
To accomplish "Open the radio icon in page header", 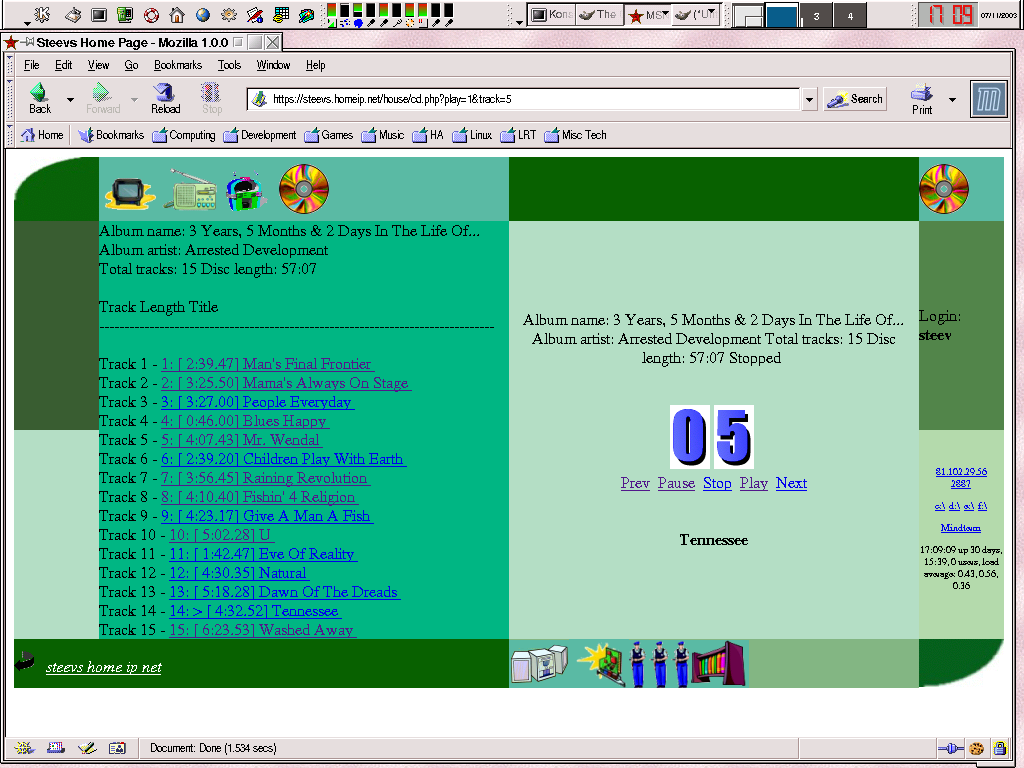I will coord(190,190).
